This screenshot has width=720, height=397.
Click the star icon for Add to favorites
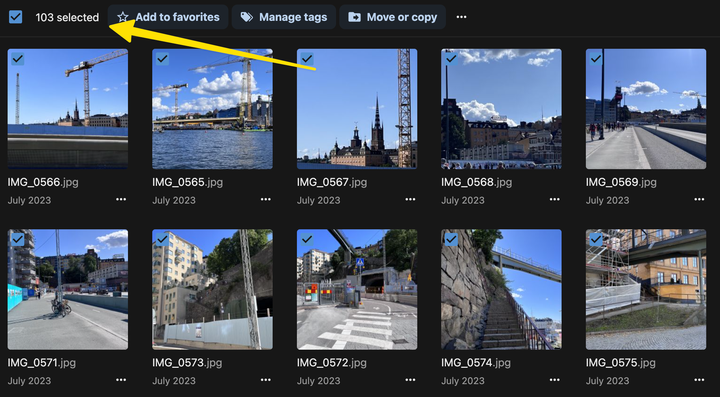click(123, 17)
